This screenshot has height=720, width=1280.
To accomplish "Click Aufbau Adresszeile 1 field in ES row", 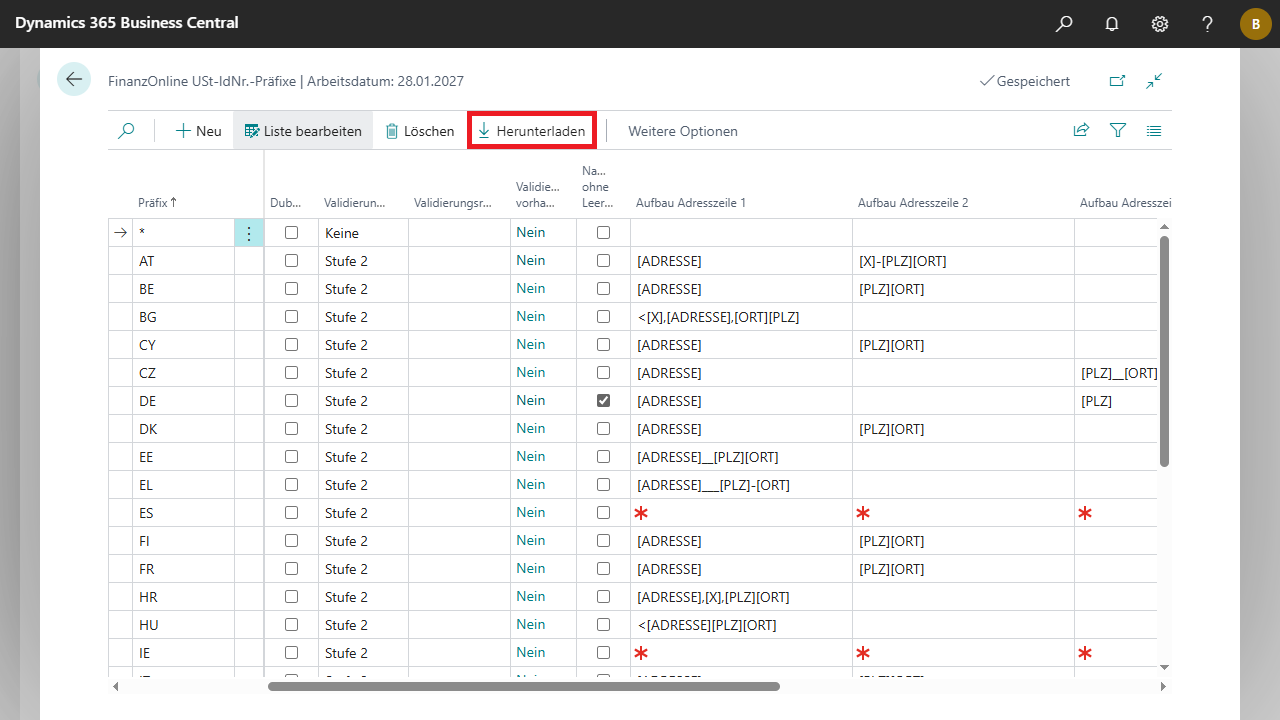I will pos(741,513).
